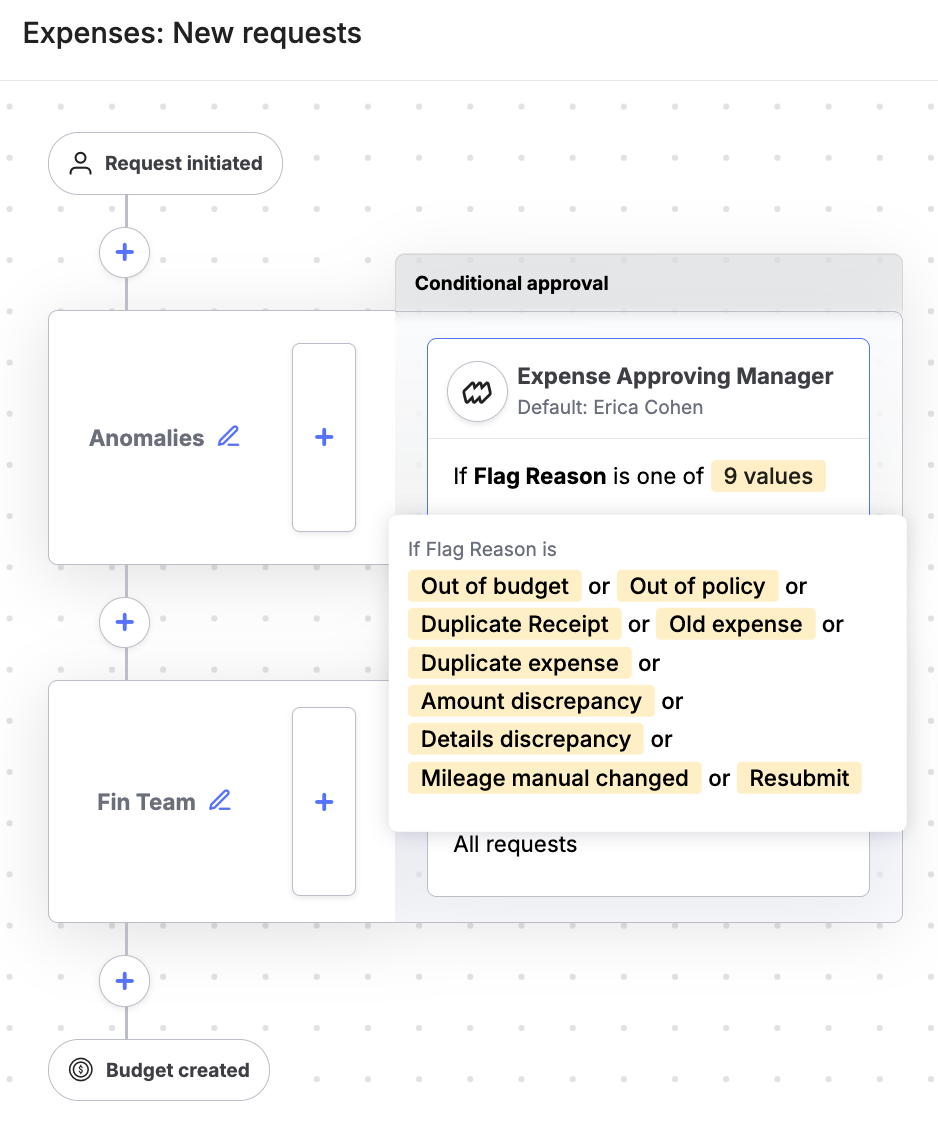Open the 9 values tag
This screenshot has height=1124, width=938.
click(768, 476)
